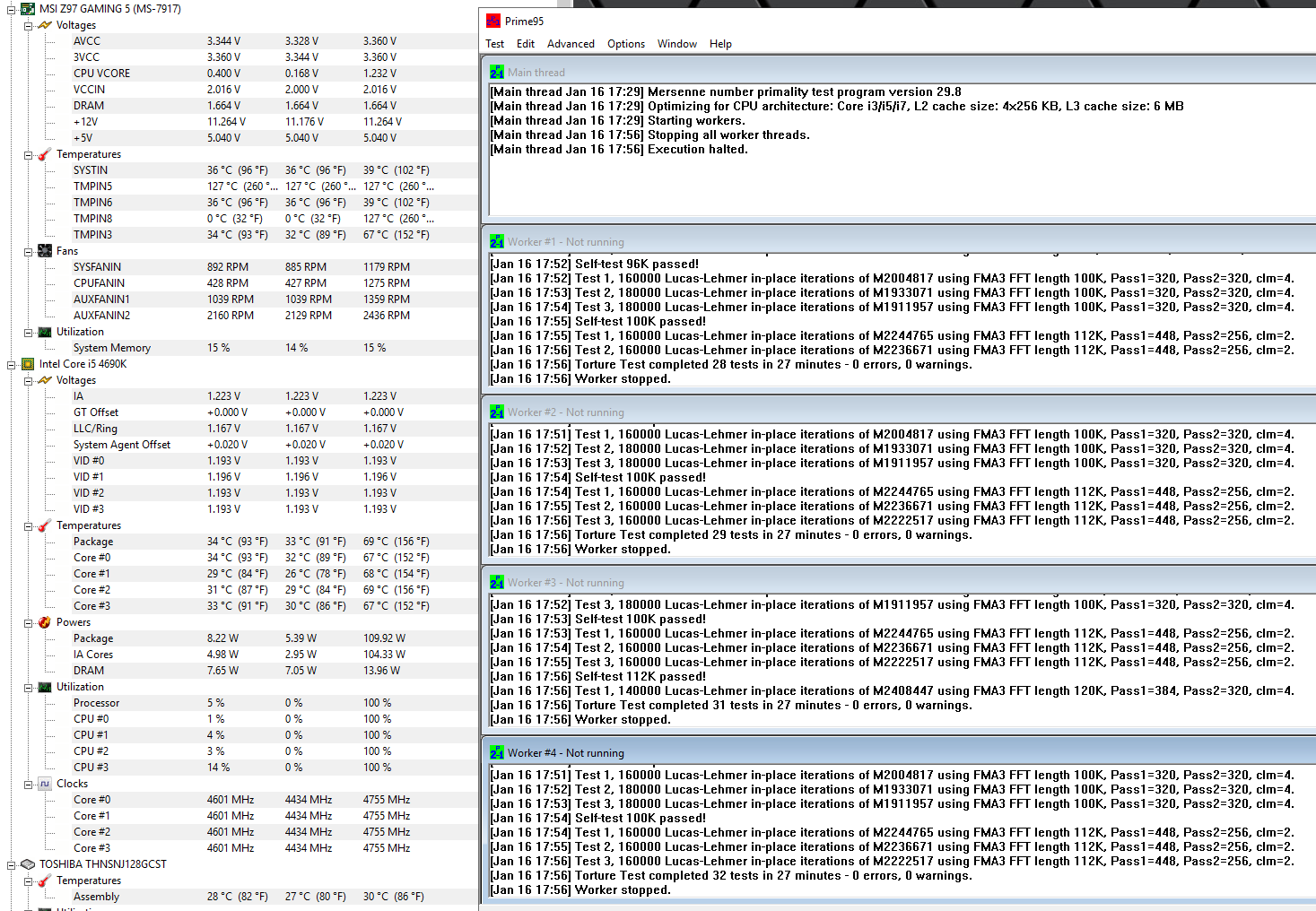Collapse the motherboard Voltages node

click(28, 25)
